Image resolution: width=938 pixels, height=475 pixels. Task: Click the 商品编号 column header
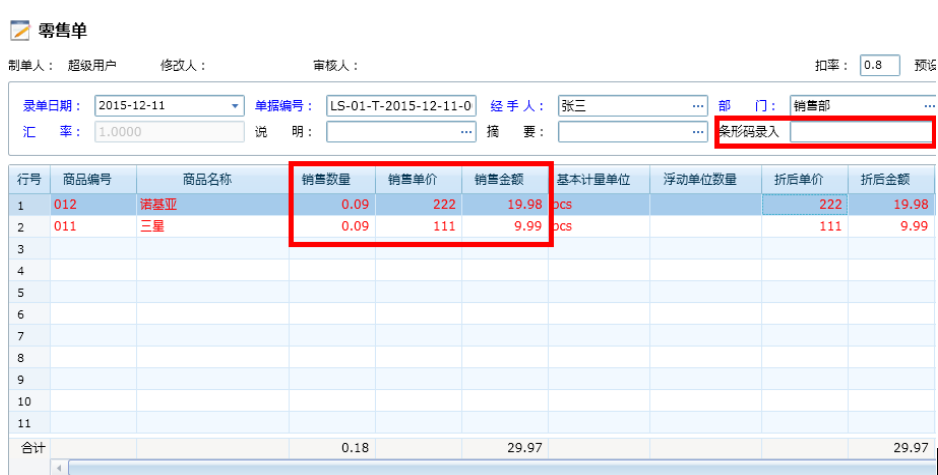tap(93, 179)
